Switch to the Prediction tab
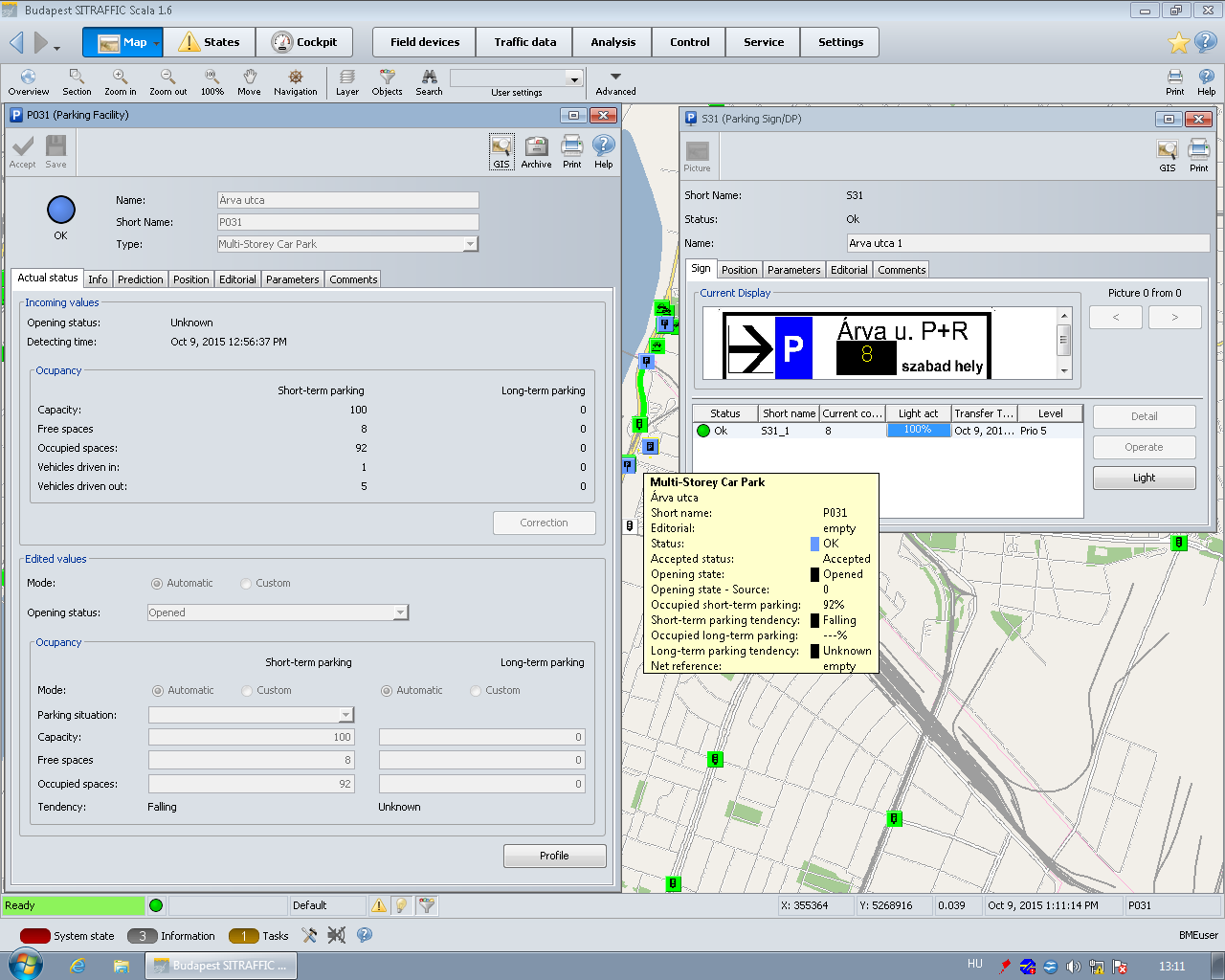 (x=140, y=279)
